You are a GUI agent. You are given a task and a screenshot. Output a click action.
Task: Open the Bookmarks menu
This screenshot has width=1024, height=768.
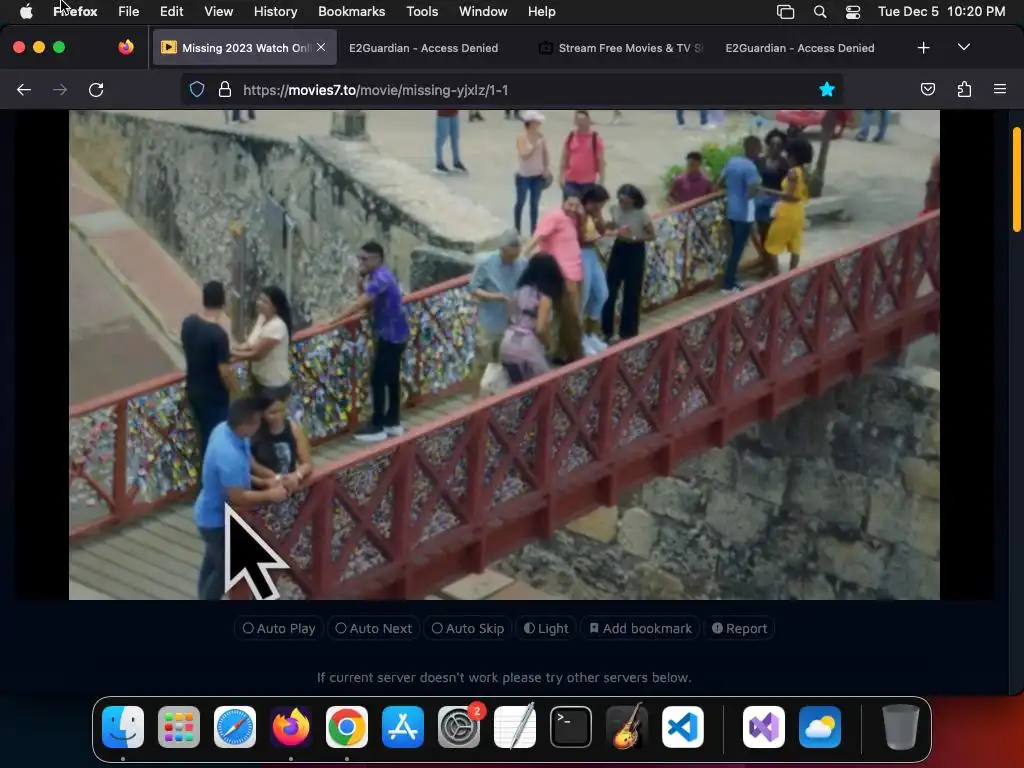coord(351,12)
